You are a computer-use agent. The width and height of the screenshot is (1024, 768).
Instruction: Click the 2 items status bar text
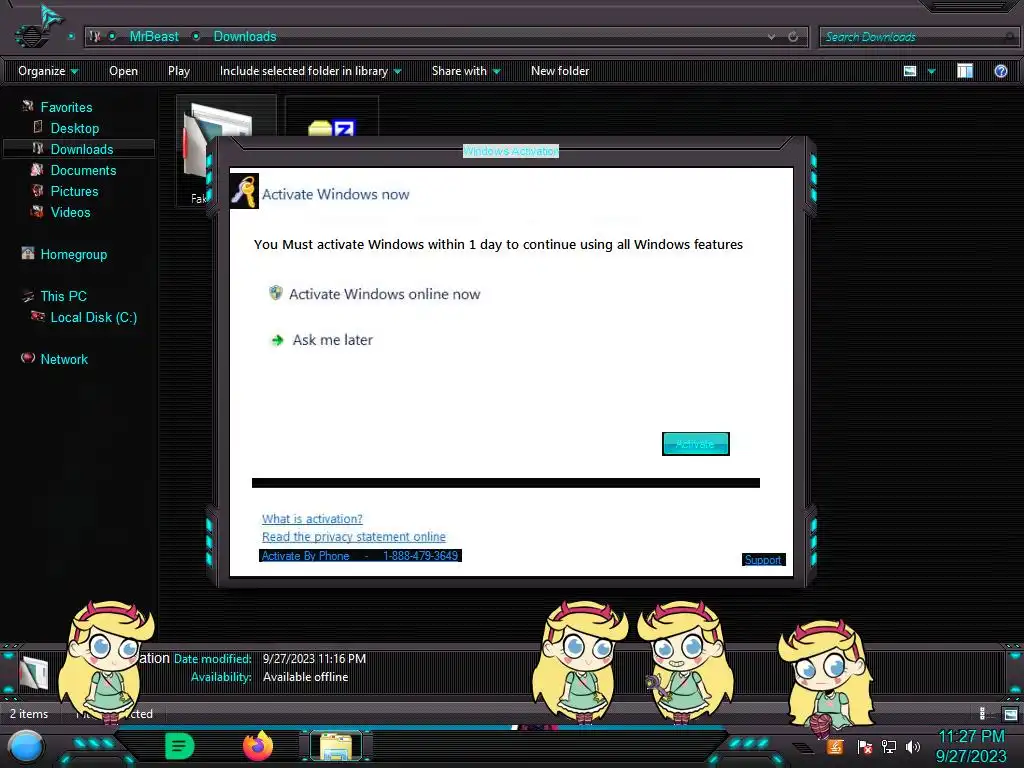29,714
